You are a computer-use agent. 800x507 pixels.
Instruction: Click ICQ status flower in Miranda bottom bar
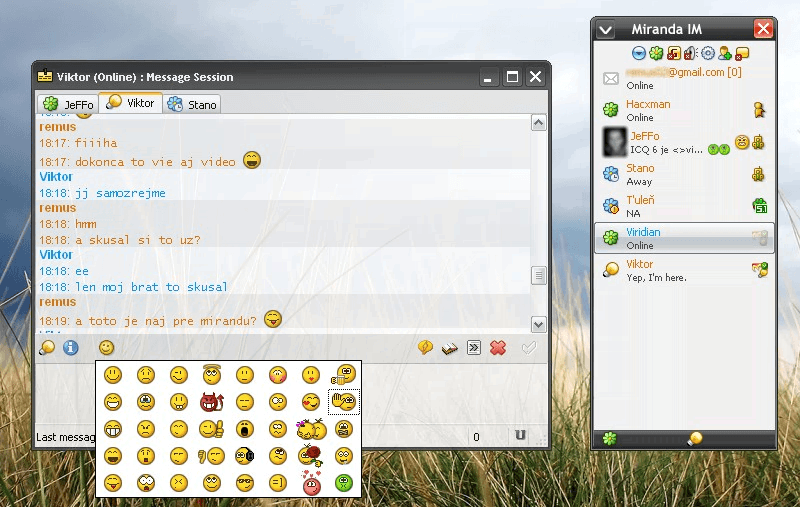coord(610,439)
